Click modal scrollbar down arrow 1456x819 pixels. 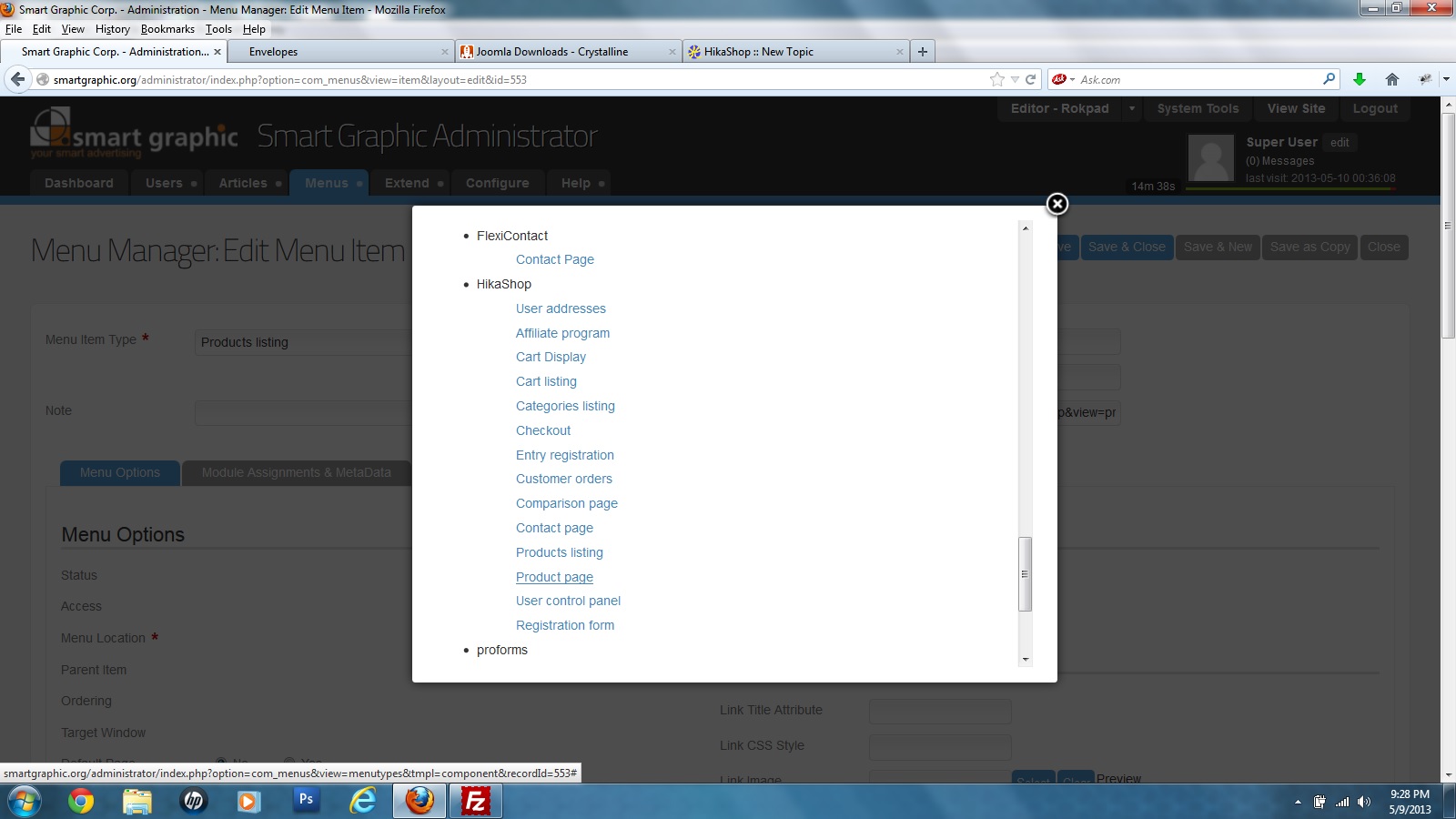coord(1026,659)
